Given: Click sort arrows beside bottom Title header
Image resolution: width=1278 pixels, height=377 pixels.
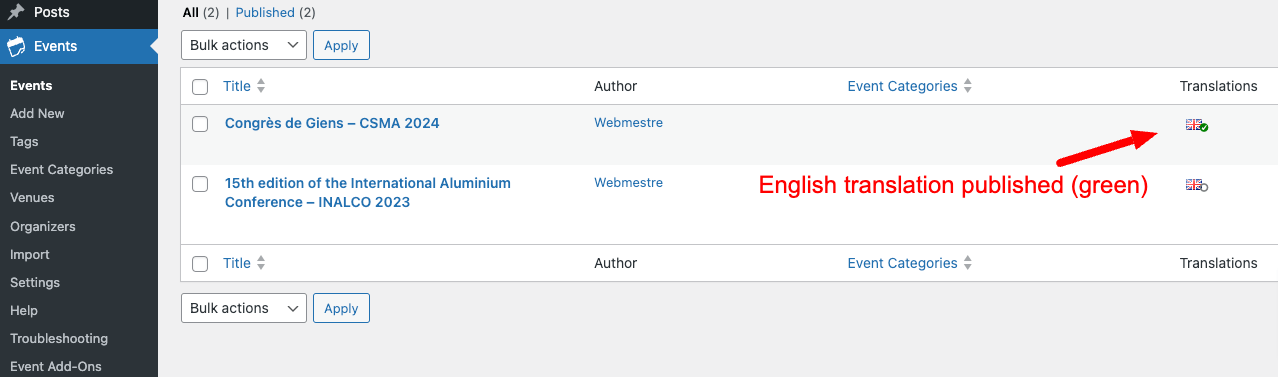Looking at the screenshot, I should pos(261,263).
